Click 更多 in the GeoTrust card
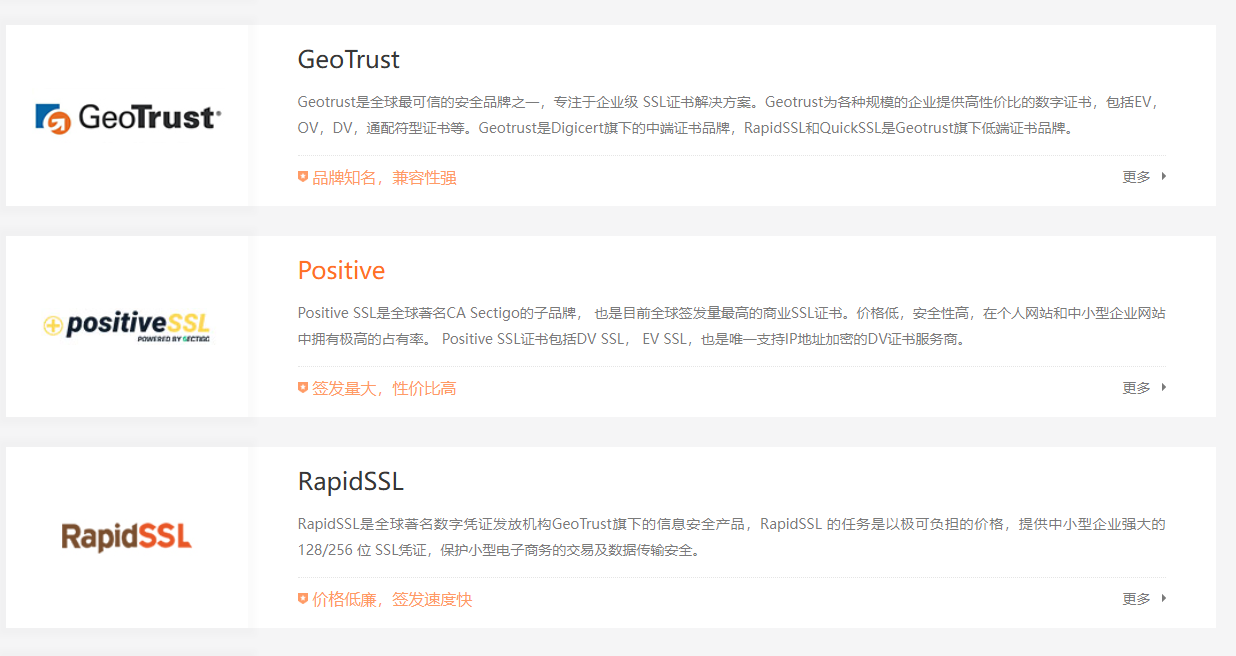The width and height of the screenshot is (1236, 656). click(1136, 177)
